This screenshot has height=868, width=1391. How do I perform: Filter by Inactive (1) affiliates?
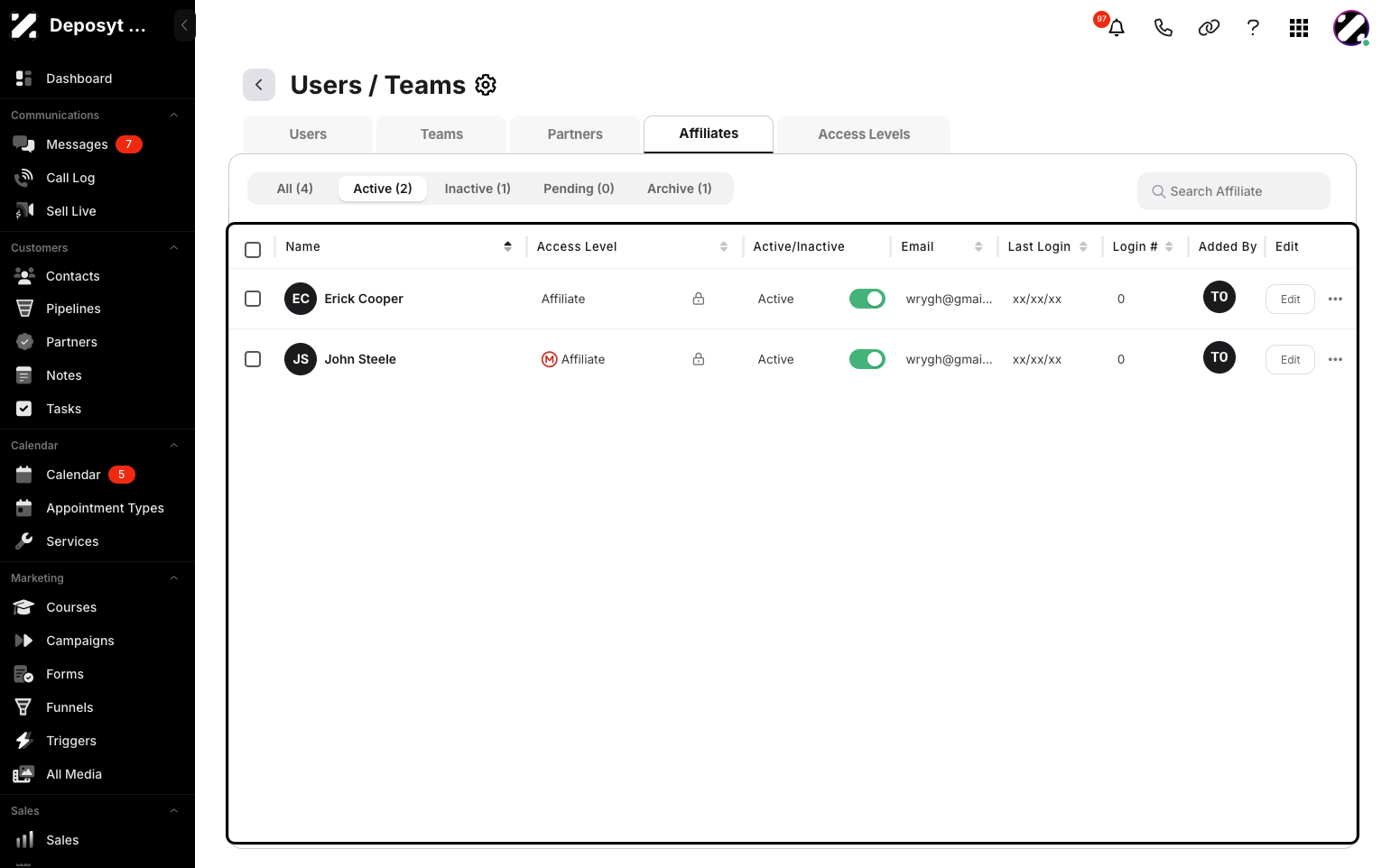[x=478, y=189]
